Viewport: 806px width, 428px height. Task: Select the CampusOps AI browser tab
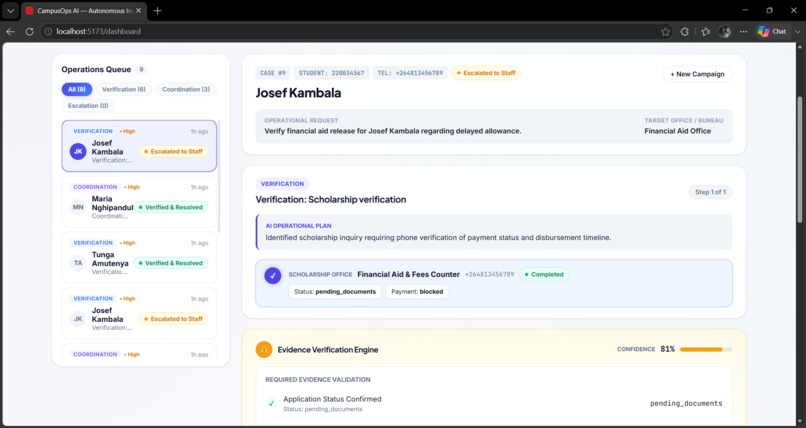[84, 11]
